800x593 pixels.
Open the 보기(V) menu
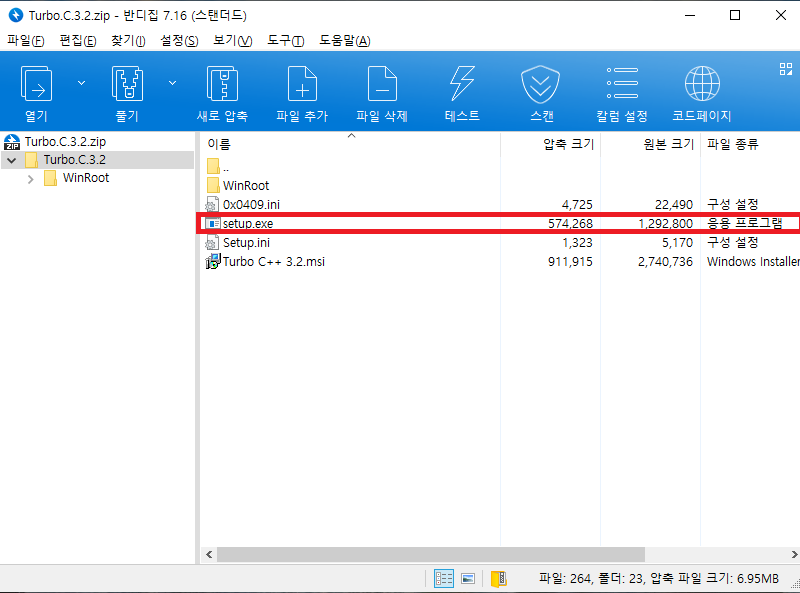pos(233,41)
